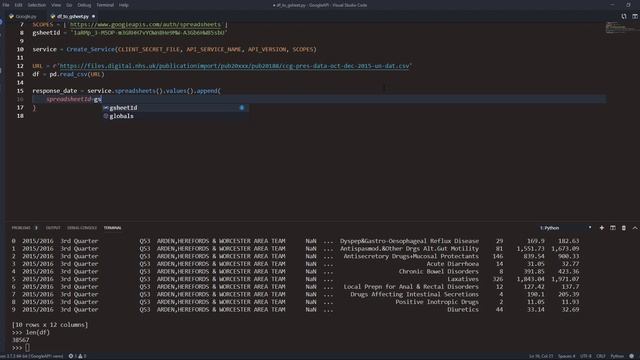Screen dimensions: 640x360
Task: Minimize the Visual Studio Code window
Action: tap(612, 5)
